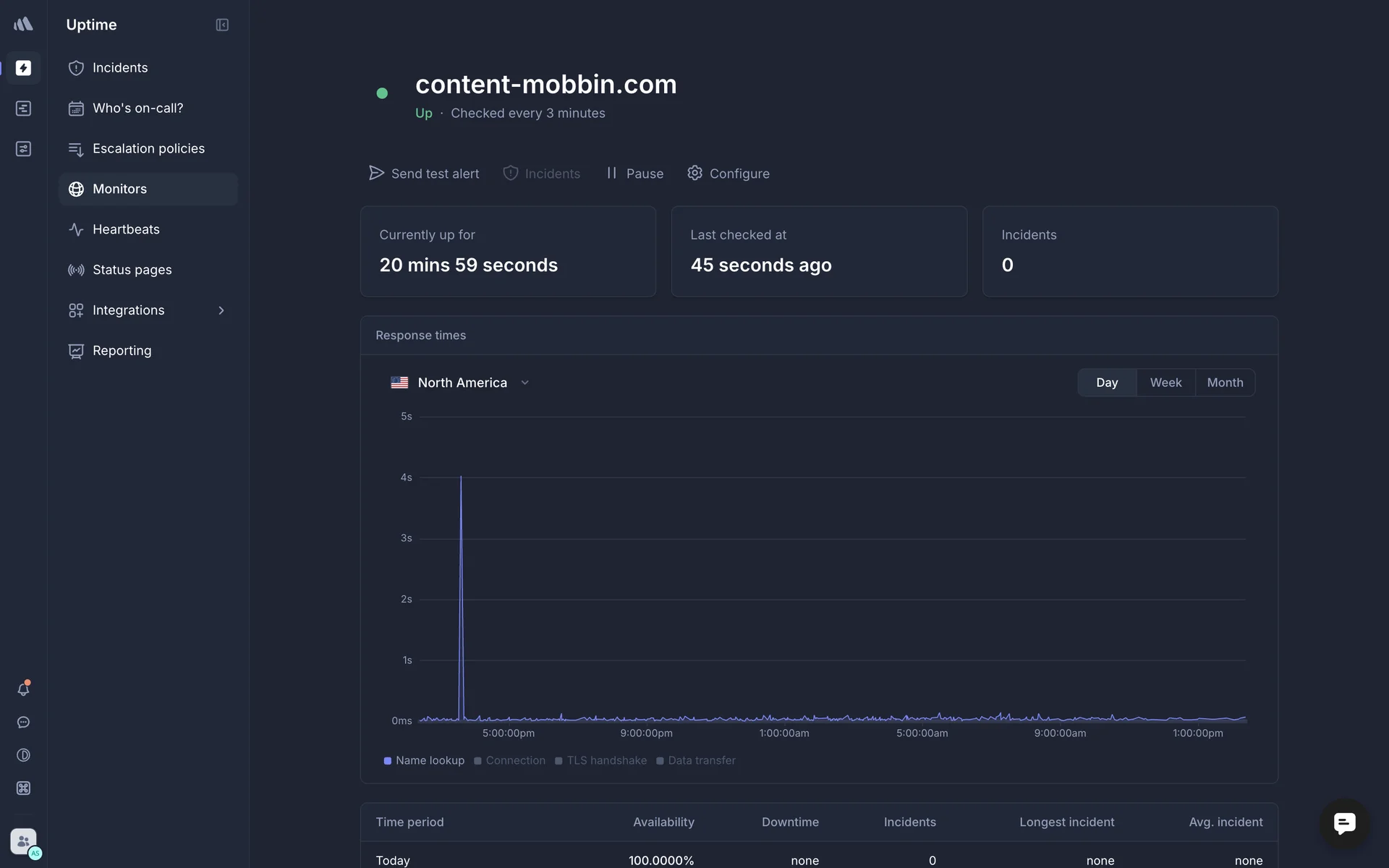Expand the Integrations submenu chevron

[x=221, y=310]
